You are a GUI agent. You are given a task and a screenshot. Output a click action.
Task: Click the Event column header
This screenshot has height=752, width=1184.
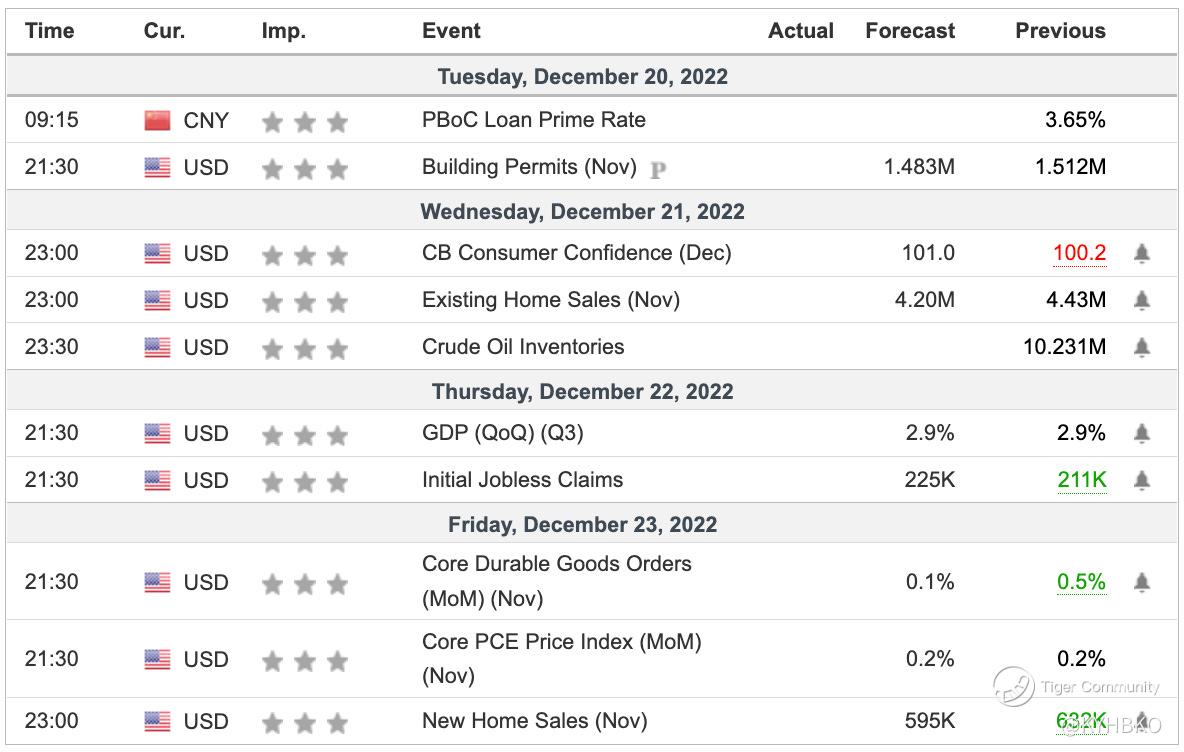pyautogui.click(x=451, y=30)
